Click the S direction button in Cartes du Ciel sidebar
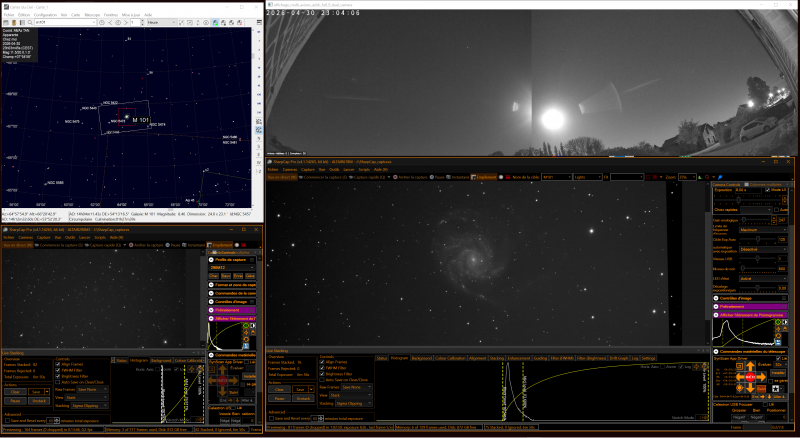The height and width of the screenshot is (438, 800). pos(259,146)
